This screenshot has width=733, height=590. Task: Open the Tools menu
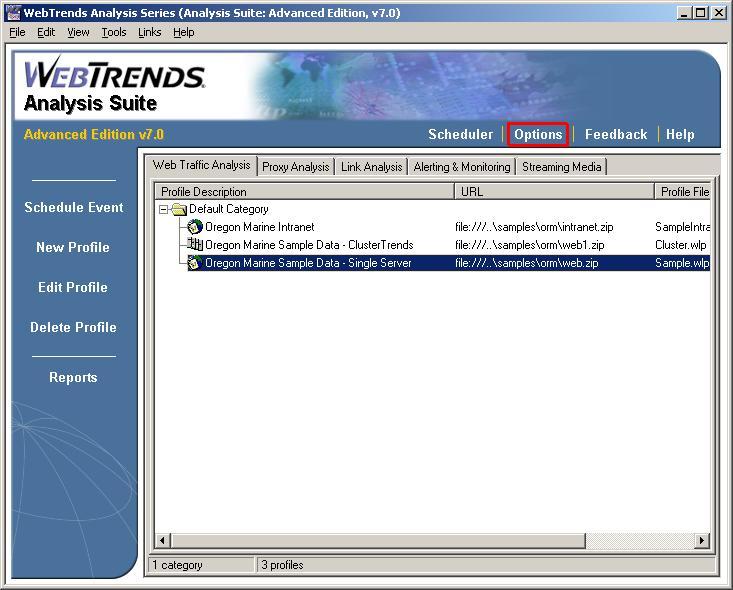pos(114,32)
